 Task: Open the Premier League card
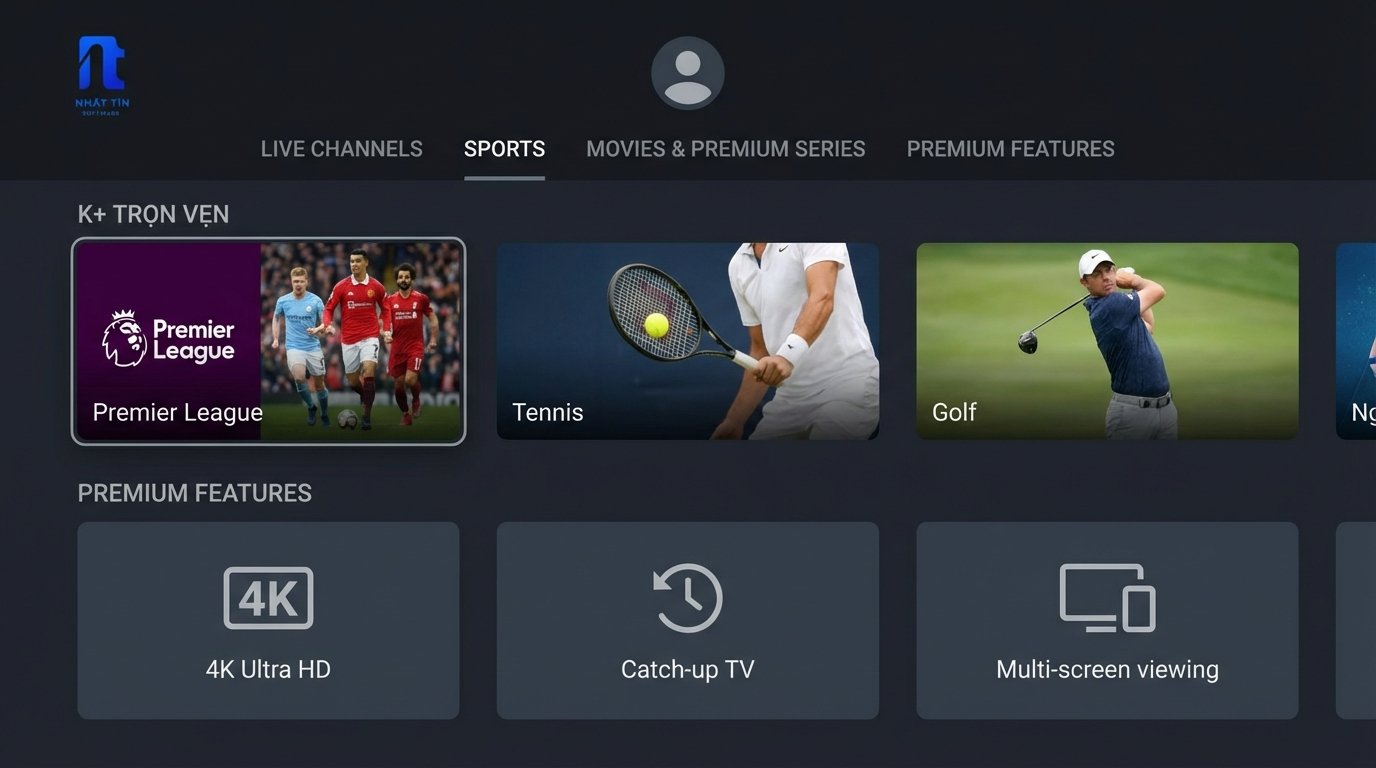click(269, 341)
